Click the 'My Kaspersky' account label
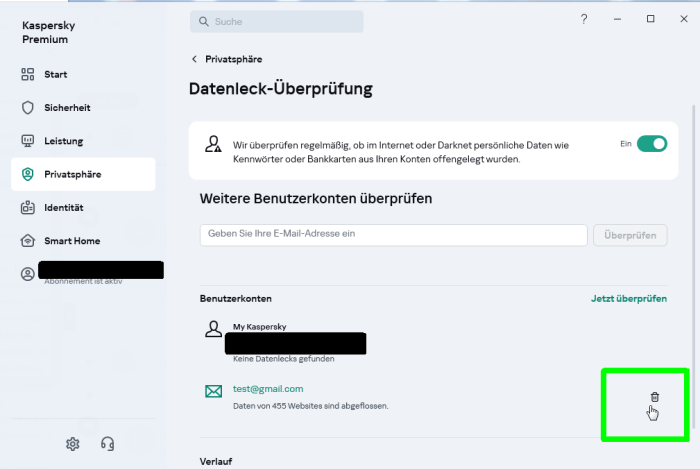The height and width of the screenshot is (469, 700). click(259, 327)
